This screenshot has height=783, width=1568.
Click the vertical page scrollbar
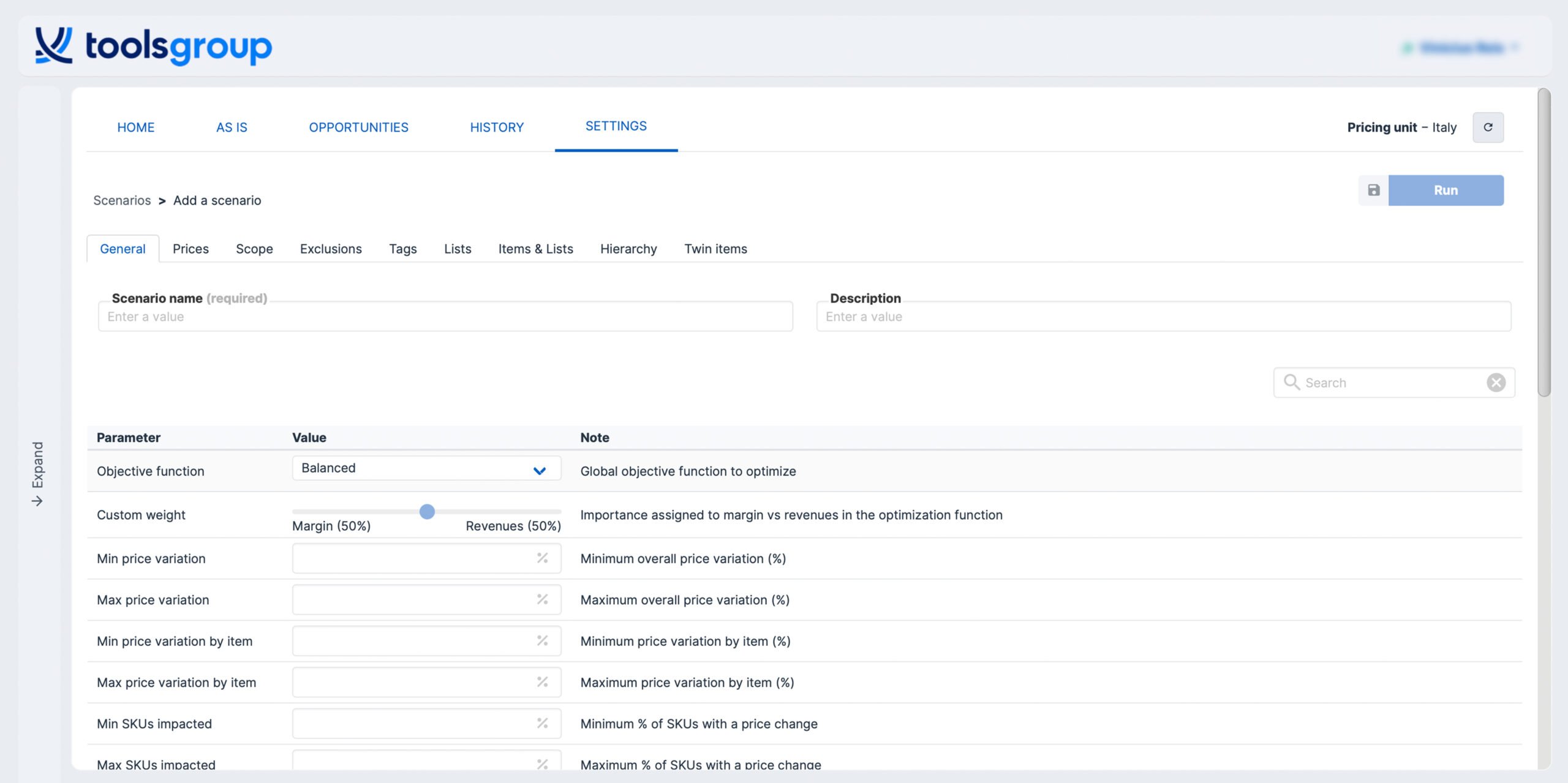point(1544,242)
